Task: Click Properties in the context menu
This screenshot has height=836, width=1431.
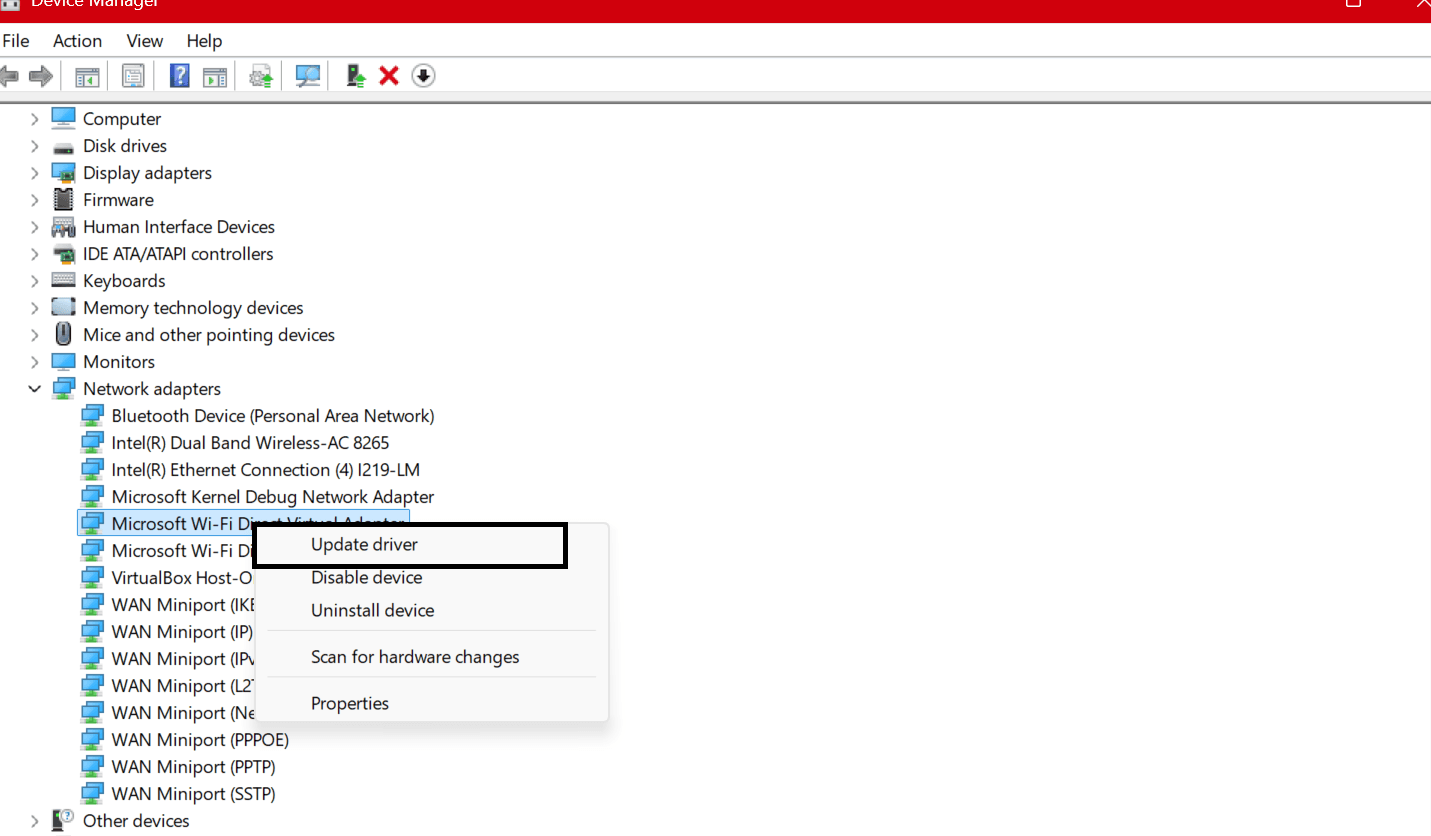Action: 349,703
